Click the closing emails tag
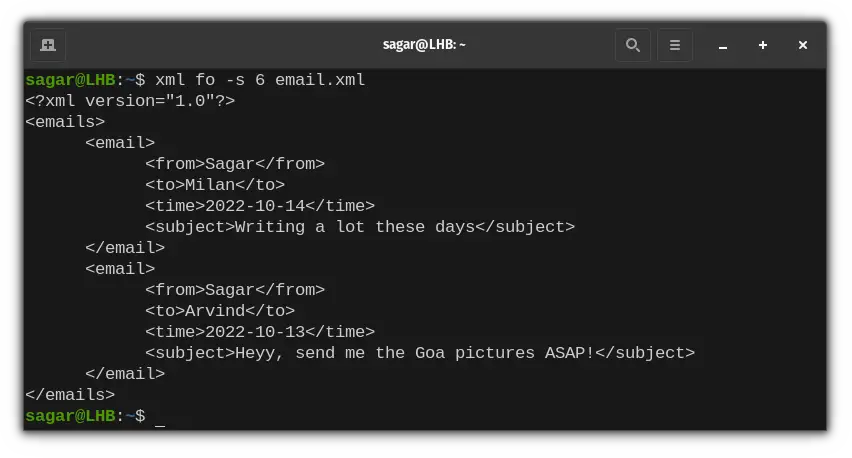 click(x=70, y=395)
